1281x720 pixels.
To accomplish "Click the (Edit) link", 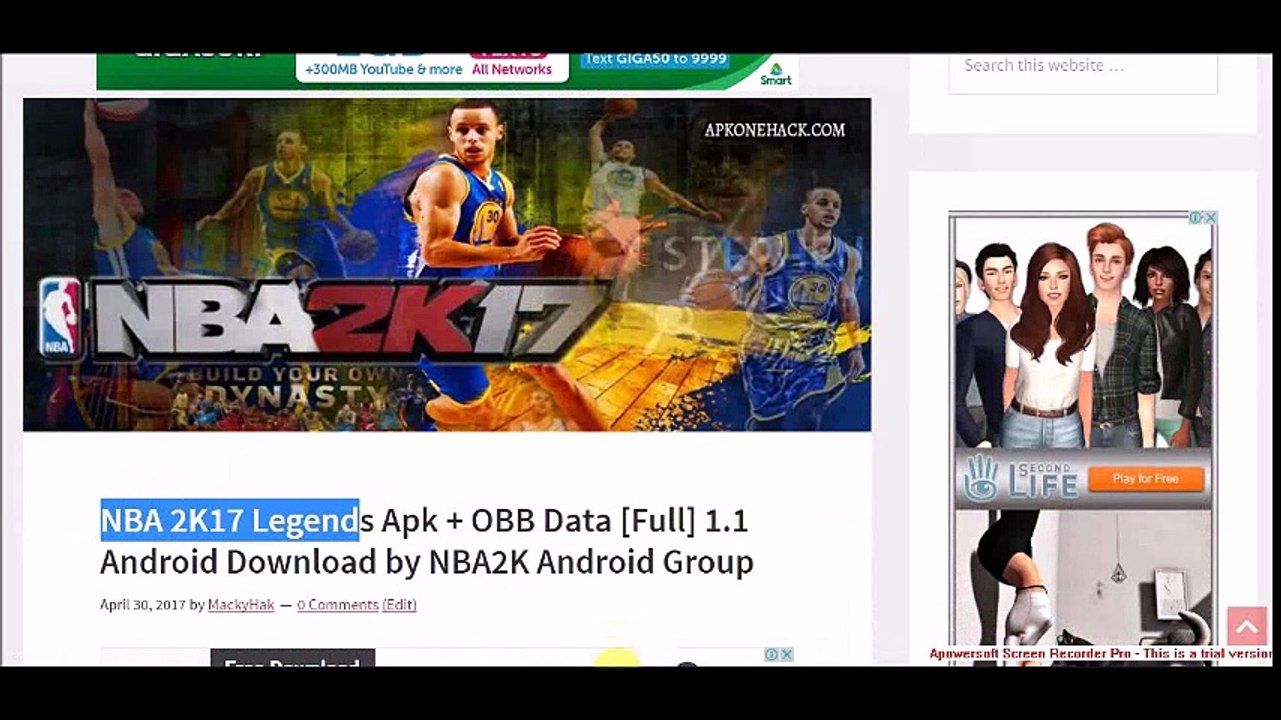I will coord(400,605).
